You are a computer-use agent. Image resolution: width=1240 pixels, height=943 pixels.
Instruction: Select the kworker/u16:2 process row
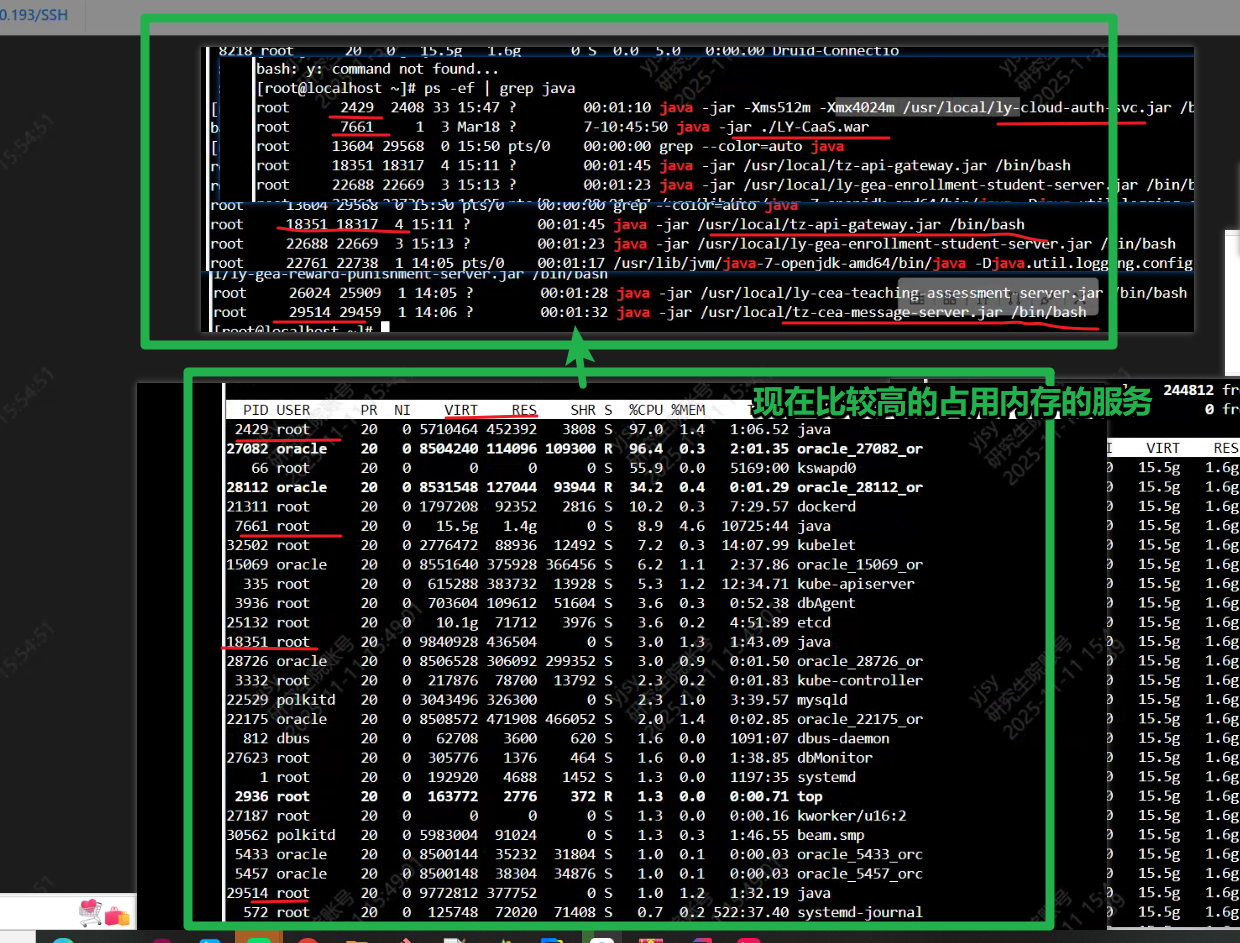point(574,816)
